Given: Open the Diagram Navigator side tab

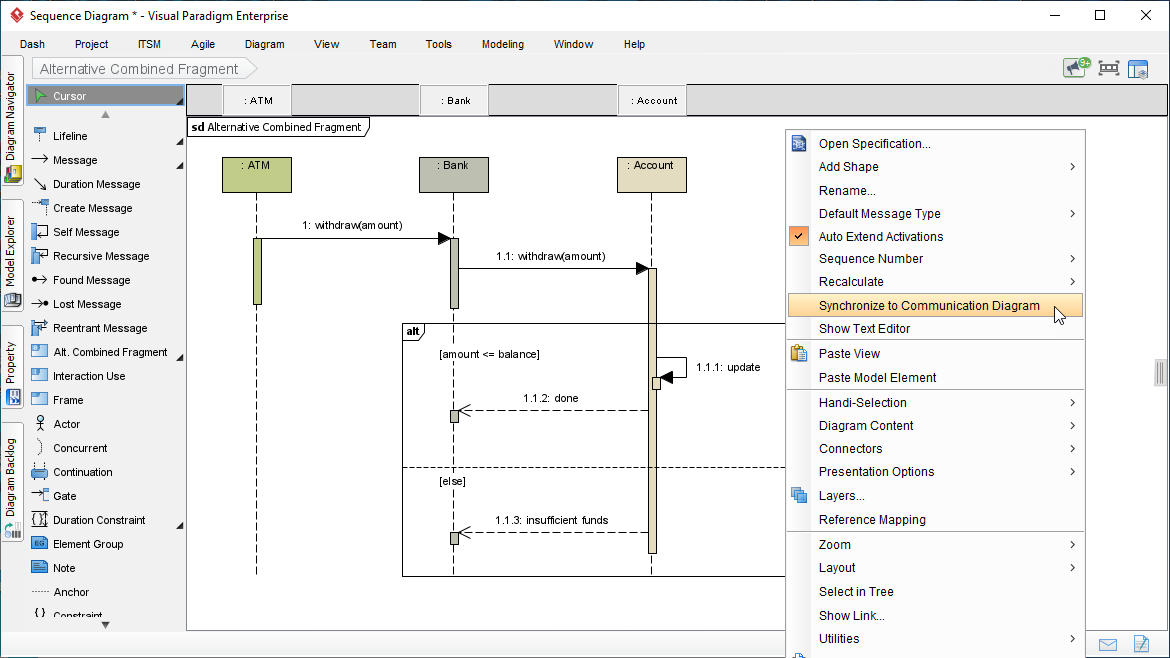Looking at the screenshot, I should pos(12,122).
